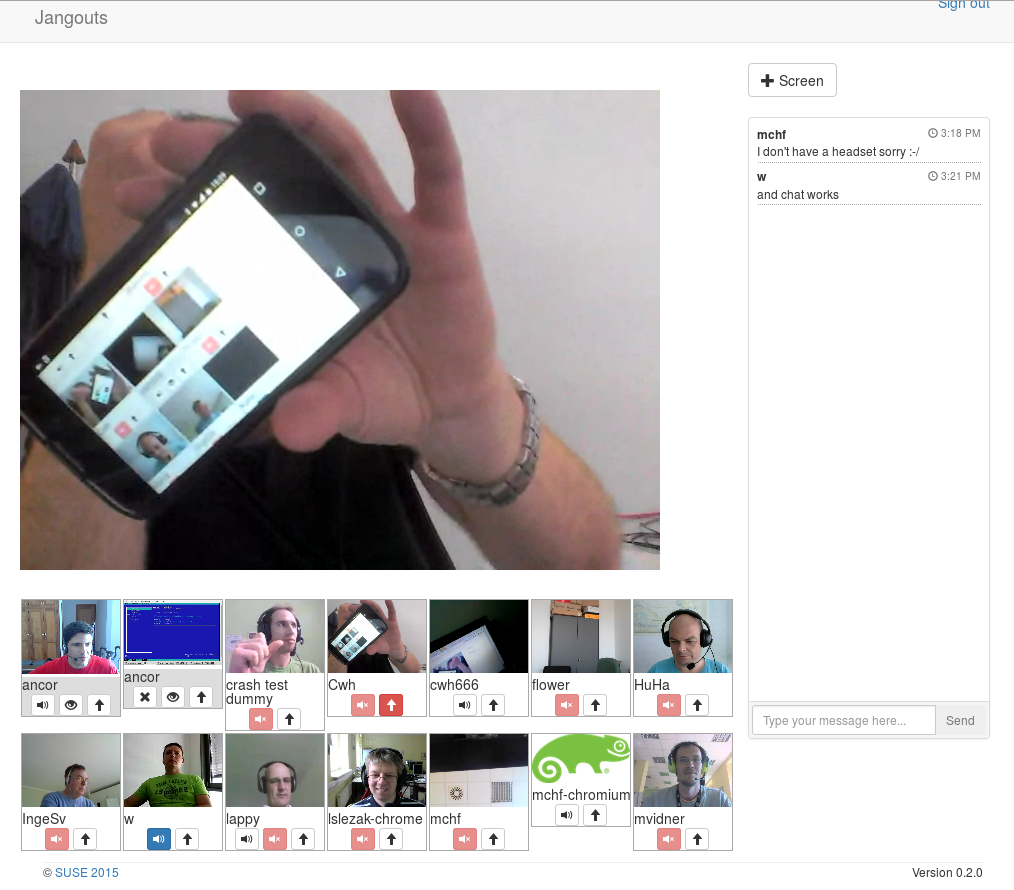Viewport: 1014px width, 890px height.
Task: Click the Sign out link
Action: click(x=963, y=5)
